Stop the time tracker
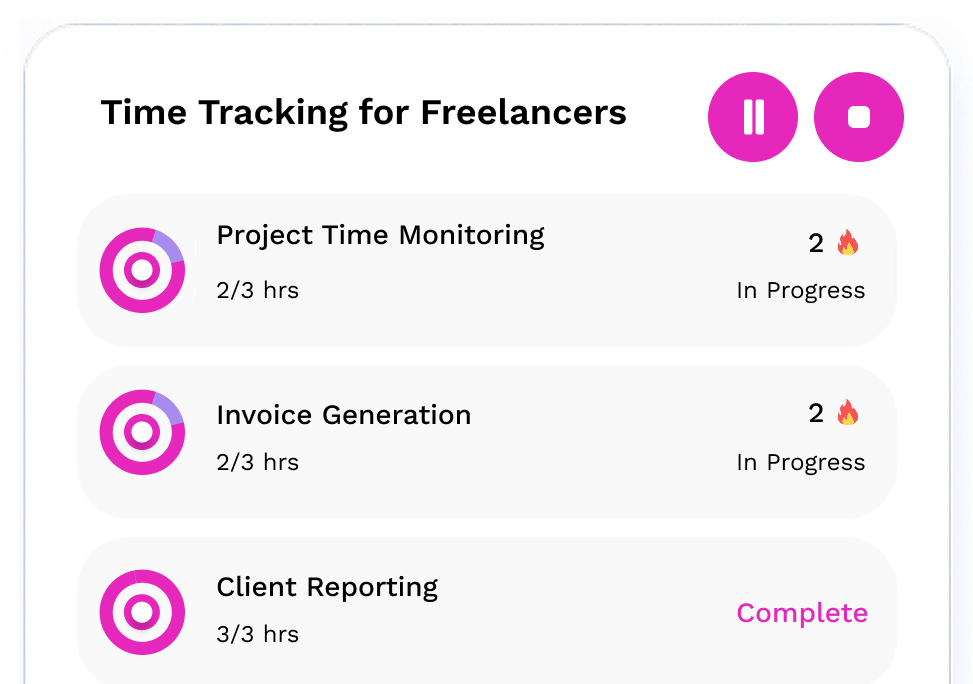Viewport: 973px width, 684px height. 859,117
